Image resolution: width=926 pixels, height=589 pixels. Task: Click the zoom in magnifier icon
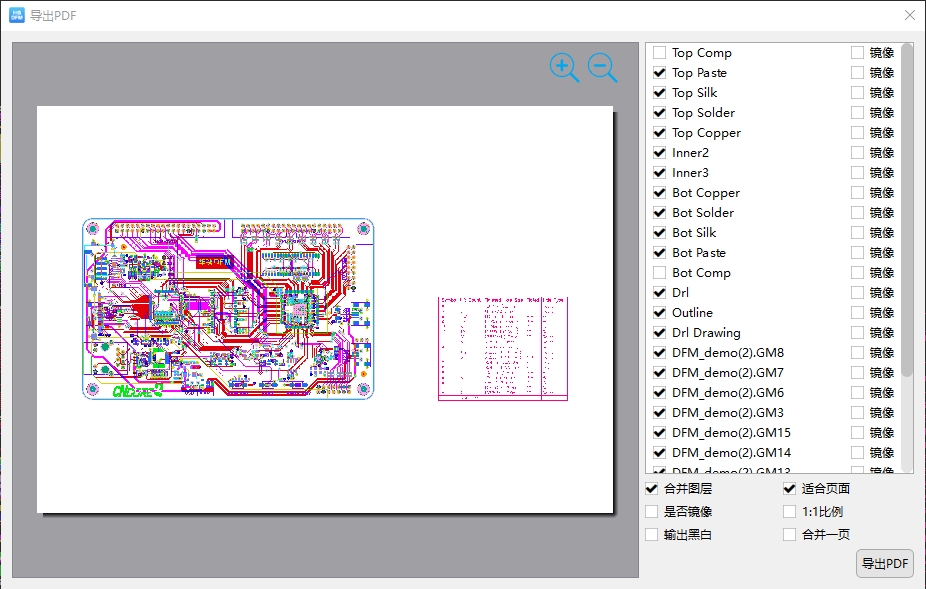[x=564, y=67]
